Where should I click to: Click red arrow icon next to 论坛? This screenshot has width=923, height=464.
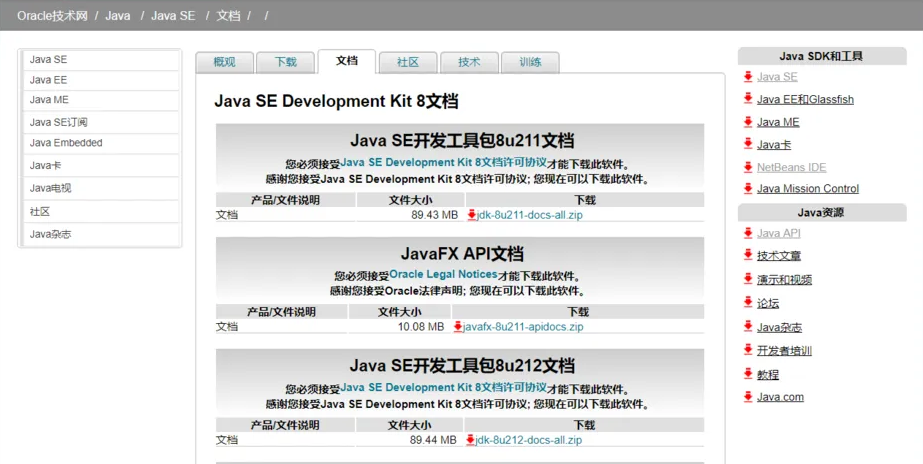748,302
